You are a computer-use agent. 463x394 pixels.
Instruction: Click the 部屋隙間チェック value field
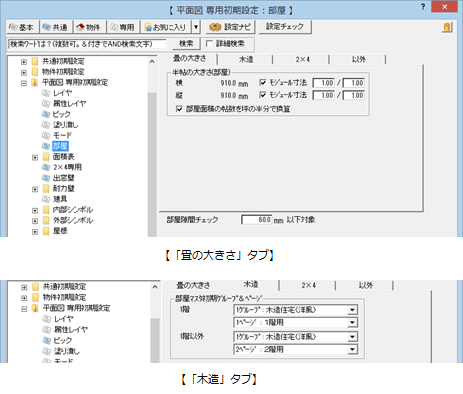(256, 220)
